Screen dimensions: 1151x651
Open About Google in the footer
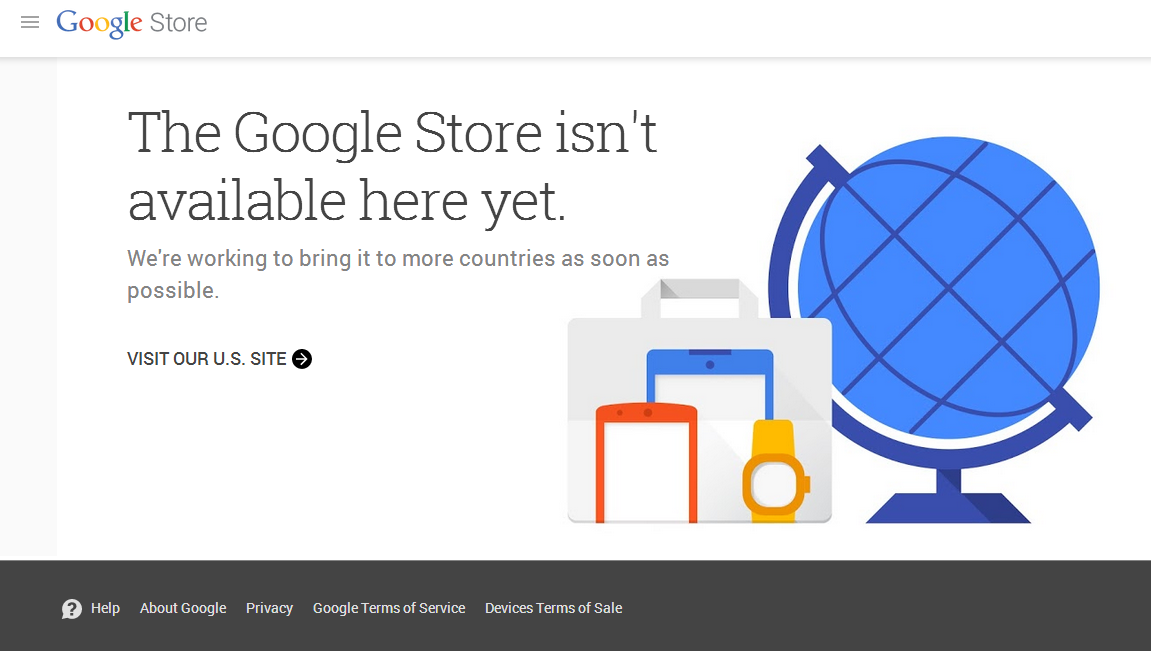pyautogui.click(x=183, y=608)
